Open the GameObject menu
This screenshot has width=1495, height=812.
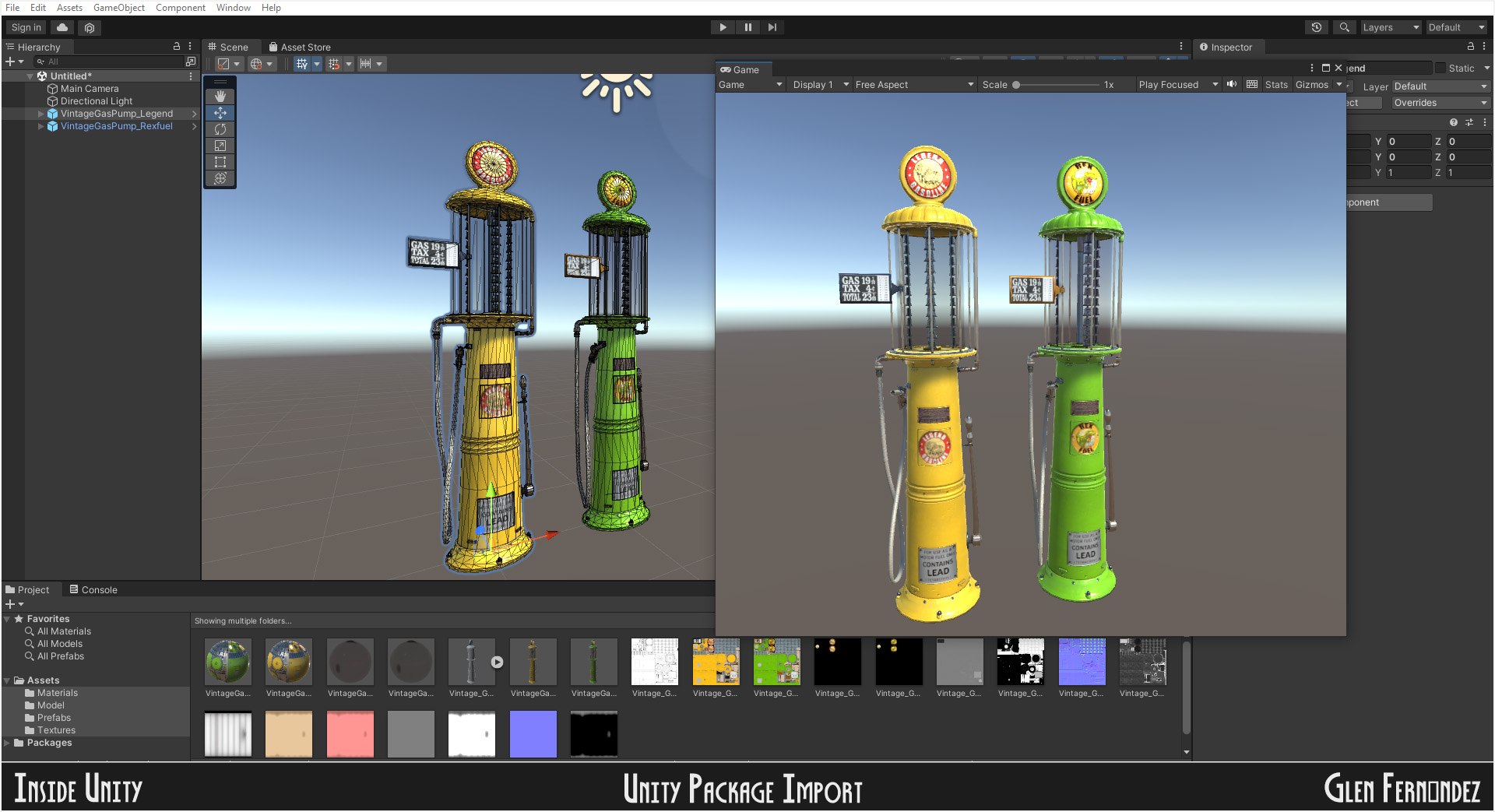(x=119, y=8)
